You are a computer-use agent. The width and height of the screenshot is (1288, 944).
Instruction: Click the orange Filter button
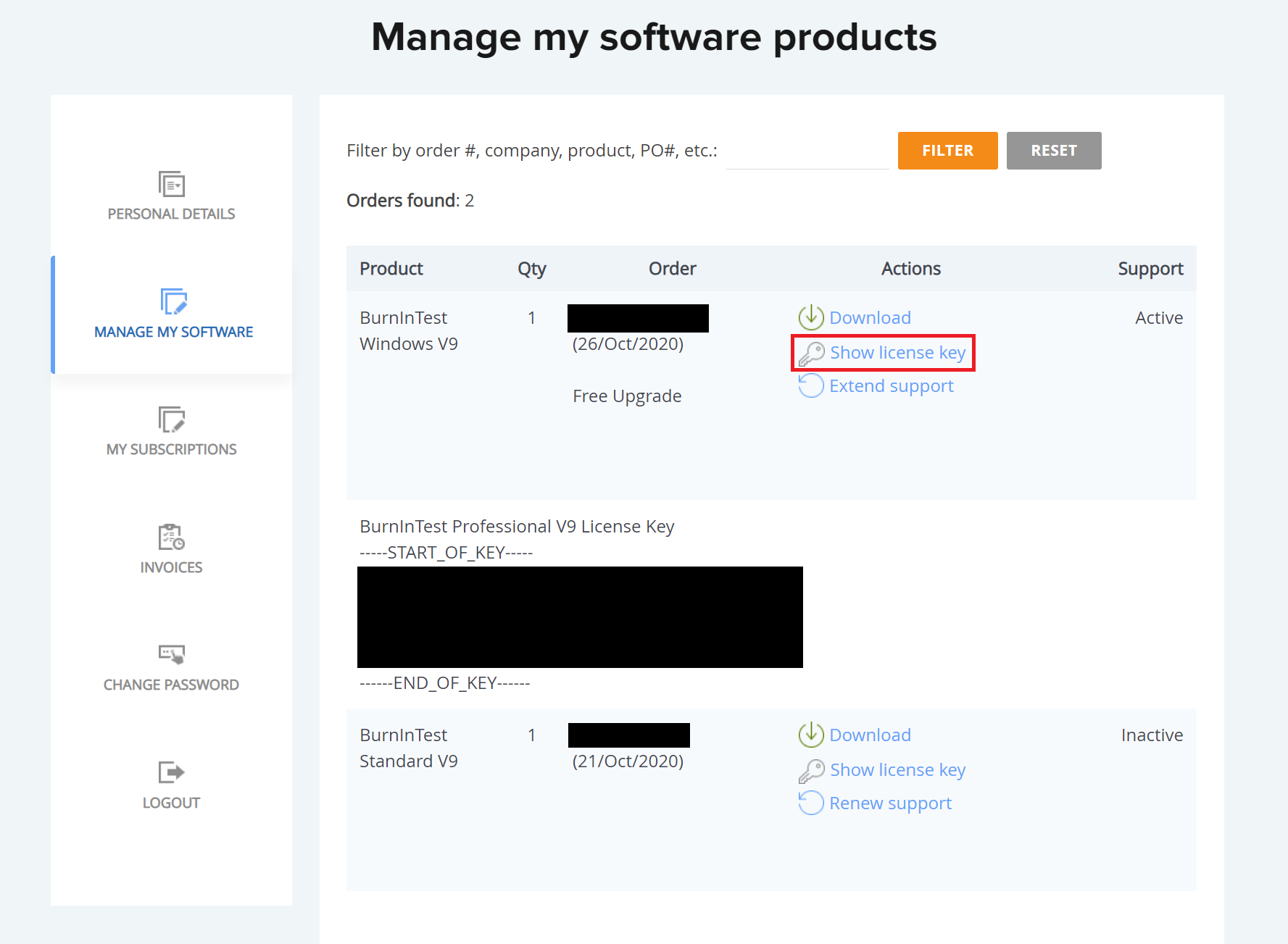(x=948, y=151)
